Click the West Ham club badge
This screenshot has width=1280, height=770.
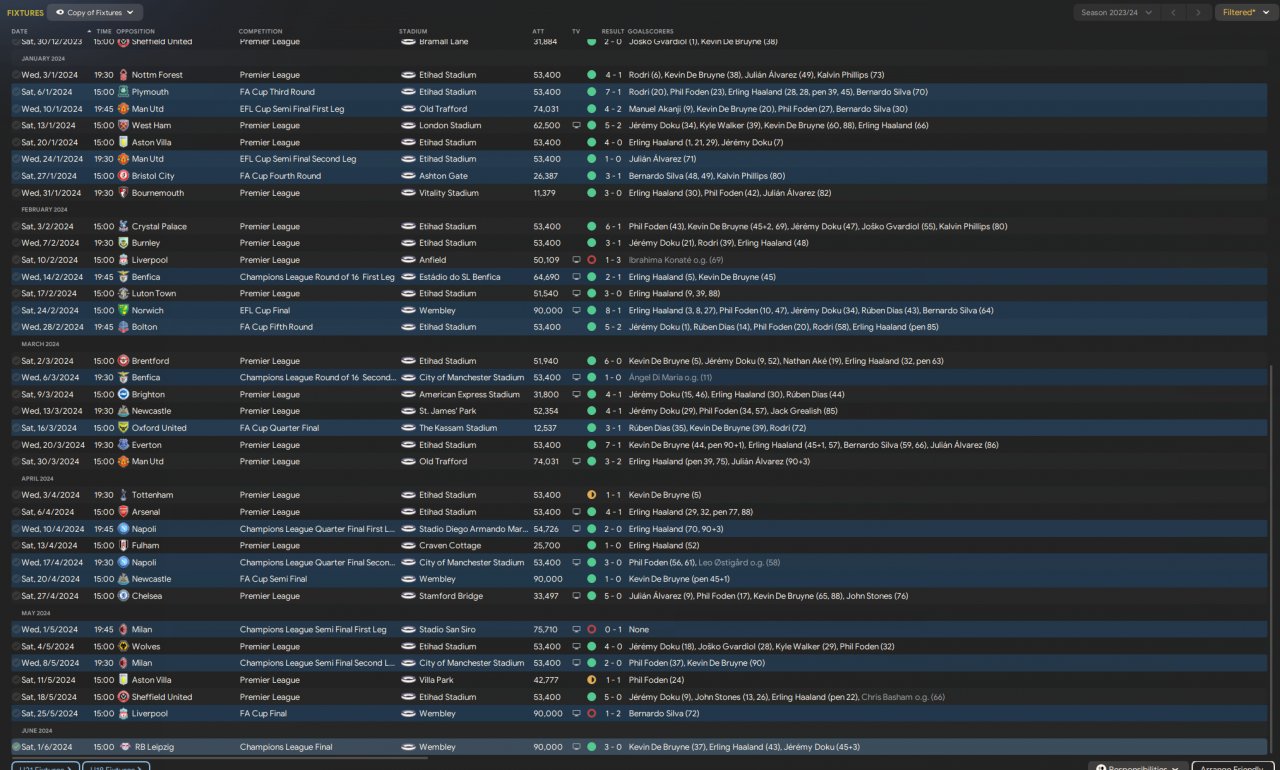(x=123, y=126)
